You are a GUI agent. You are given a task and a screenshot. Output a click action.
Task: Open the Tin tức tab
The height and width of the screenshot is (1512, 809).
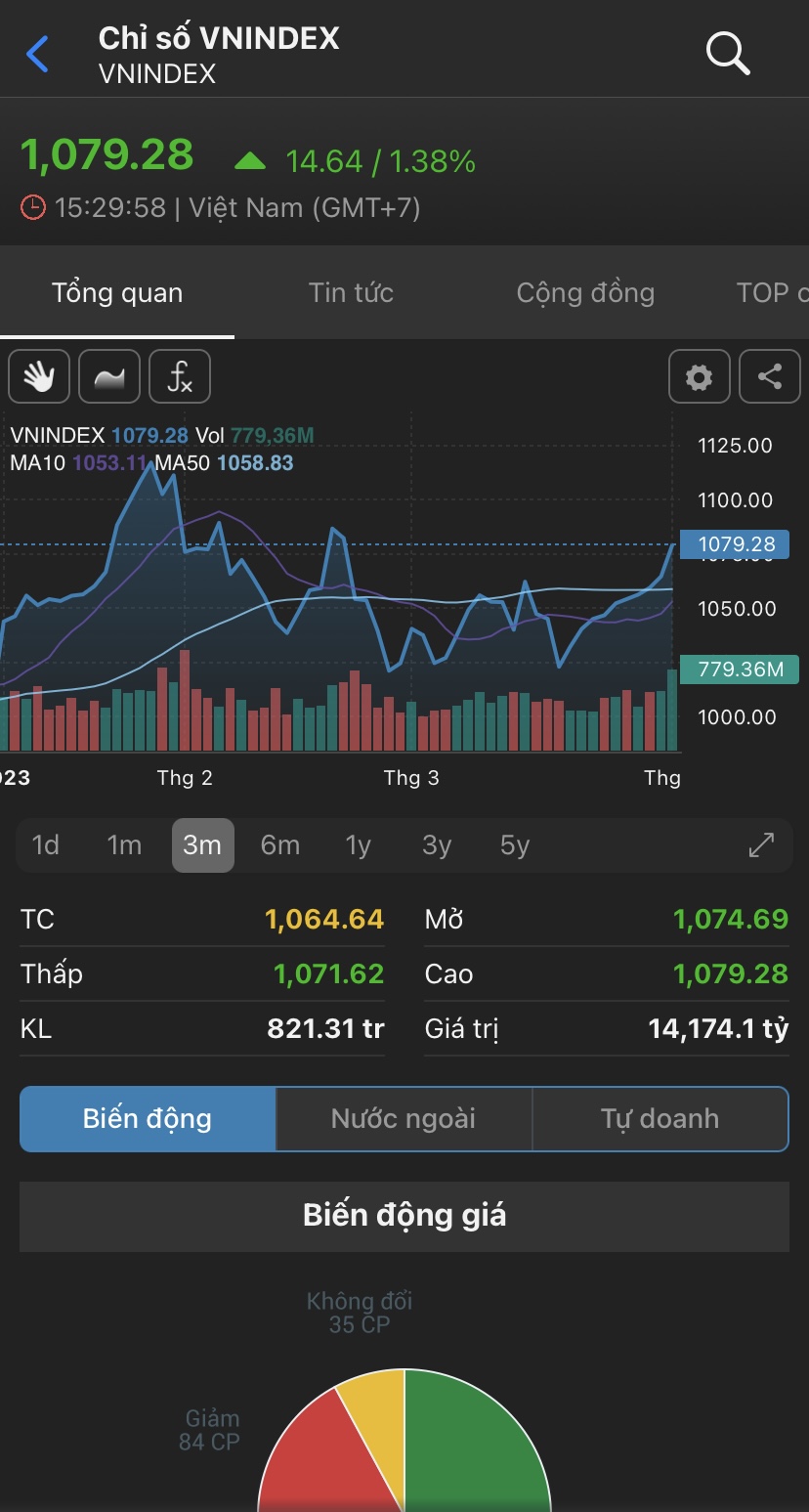(351, 292)
